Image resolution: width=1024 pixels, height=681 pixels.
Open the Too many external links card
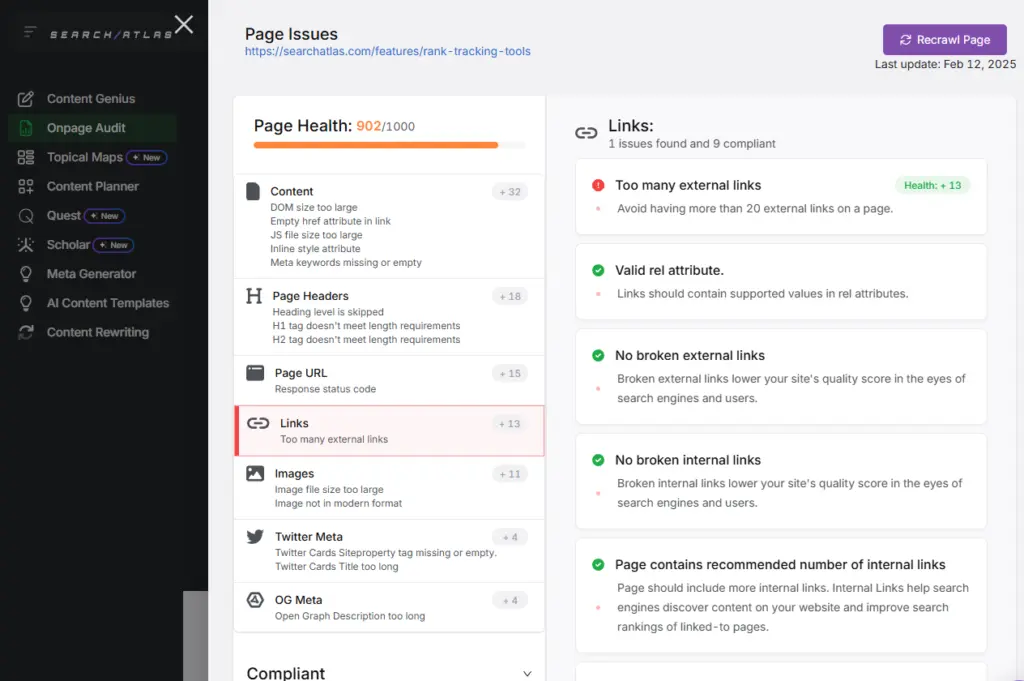click(781, 197)
